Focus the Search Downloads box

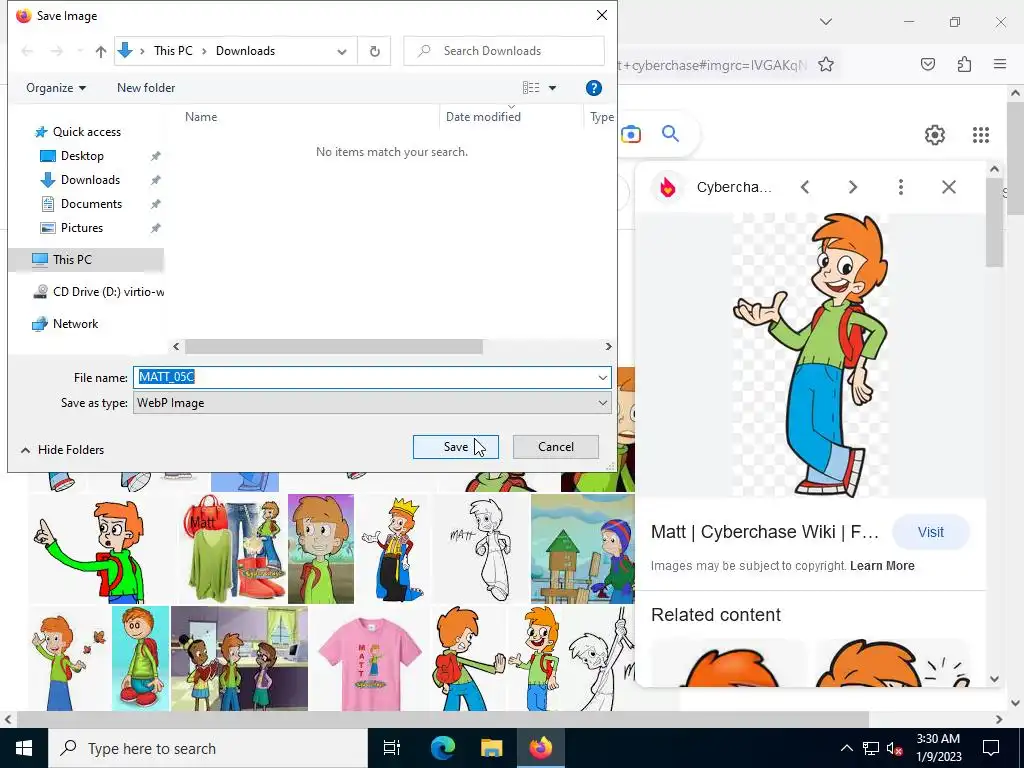504,51
